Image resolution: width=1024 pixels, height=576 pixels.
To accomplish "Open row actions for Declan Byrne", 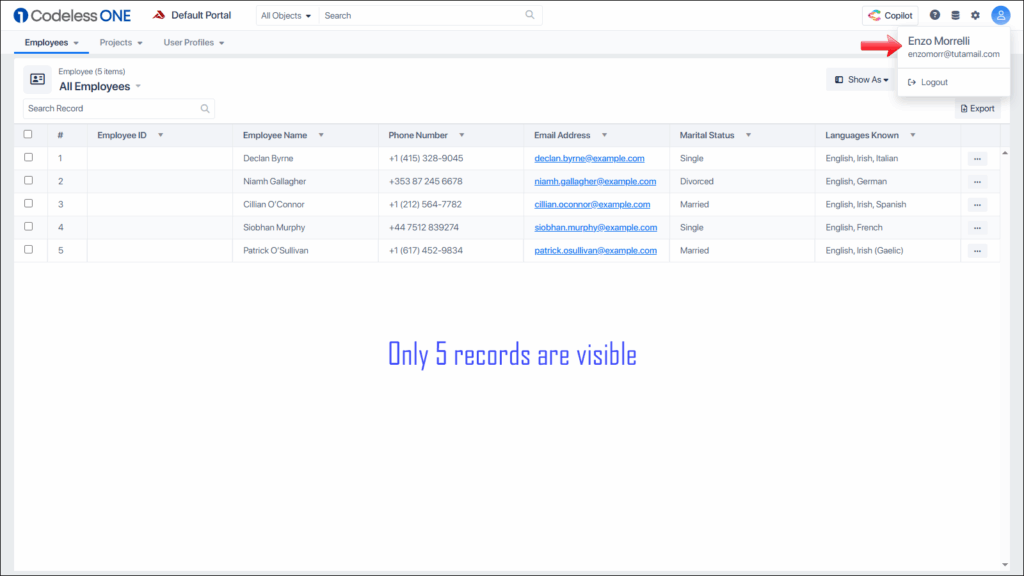I will tap(977, 159).
